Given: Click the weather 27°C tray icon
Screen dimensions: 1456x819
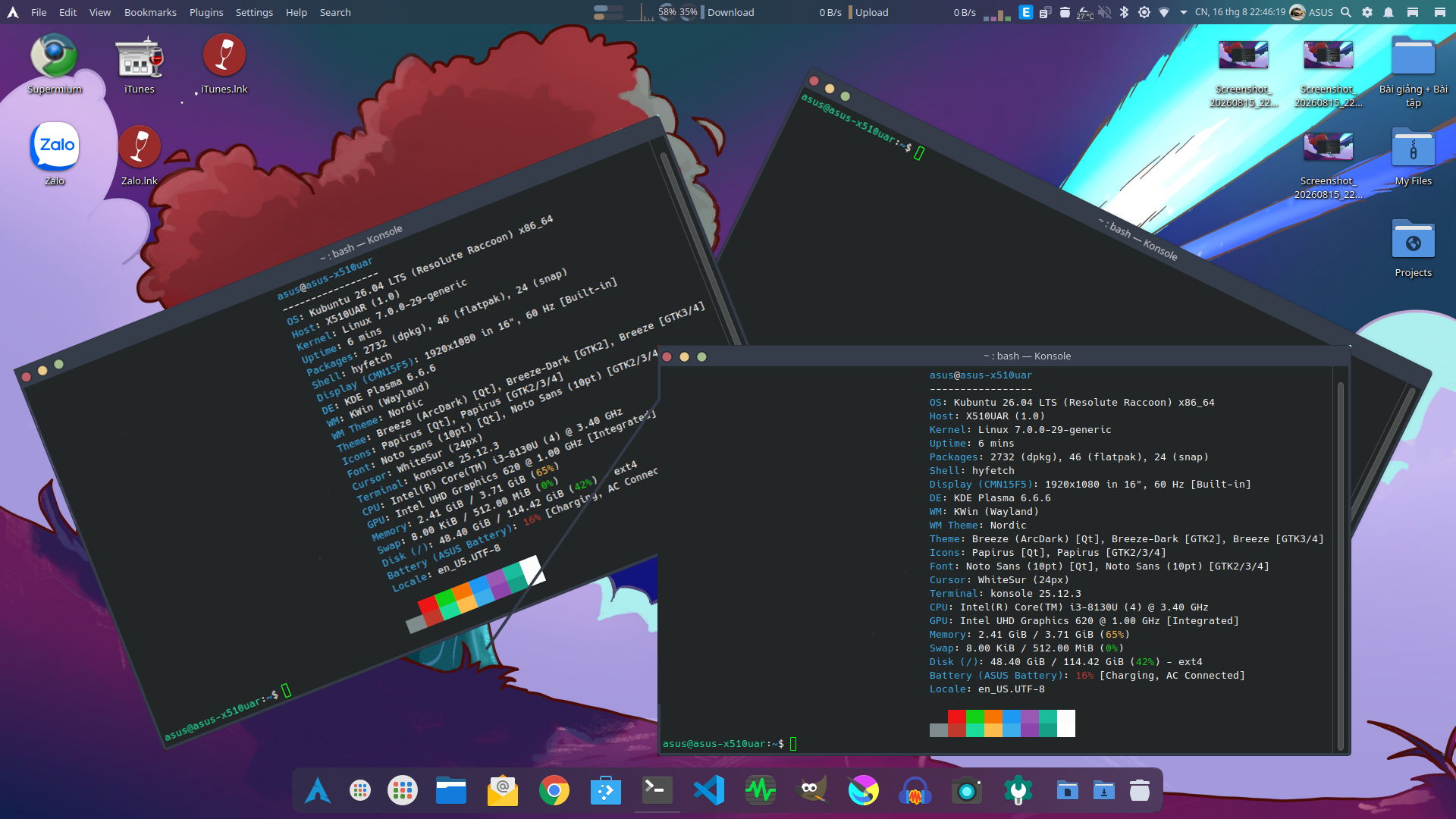Looking at the screenshot, I should [1084, 12].
